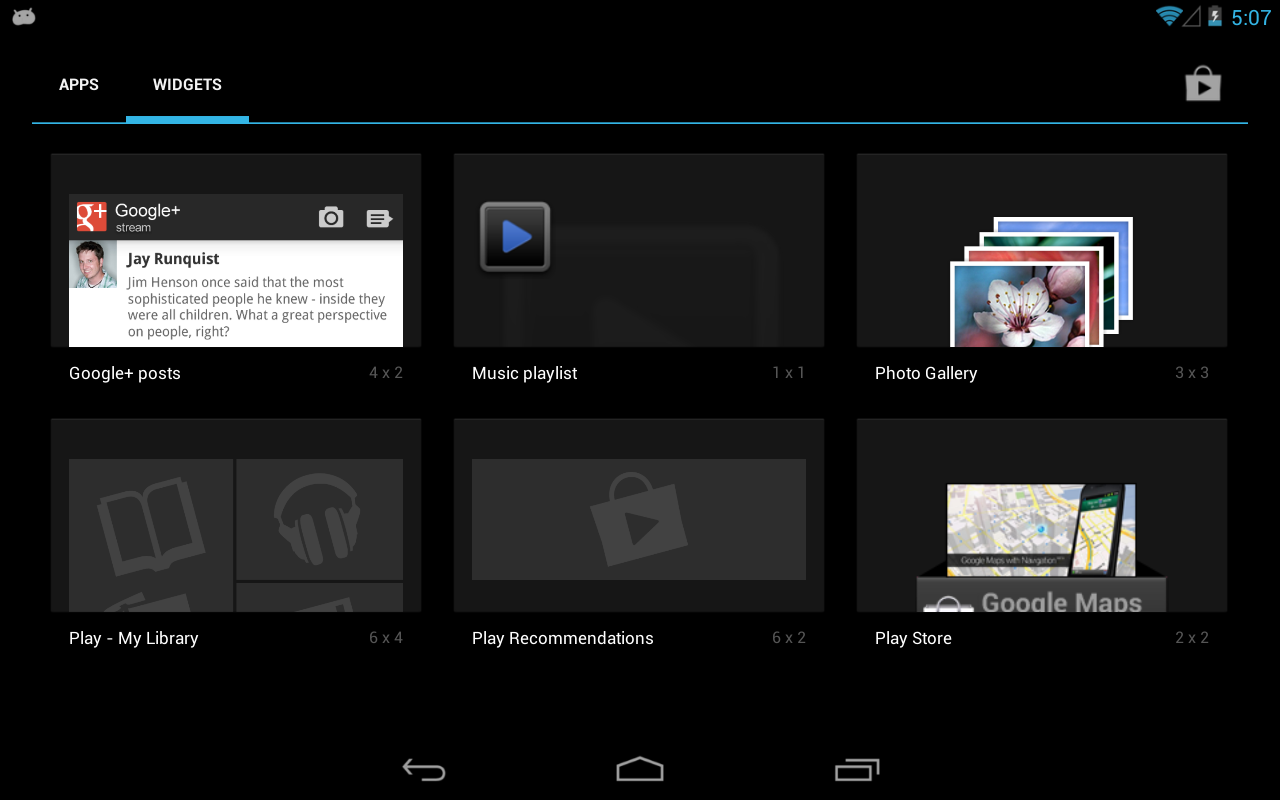
Task: Go back with the Back navigation button
Action: (x=424, y=769)
